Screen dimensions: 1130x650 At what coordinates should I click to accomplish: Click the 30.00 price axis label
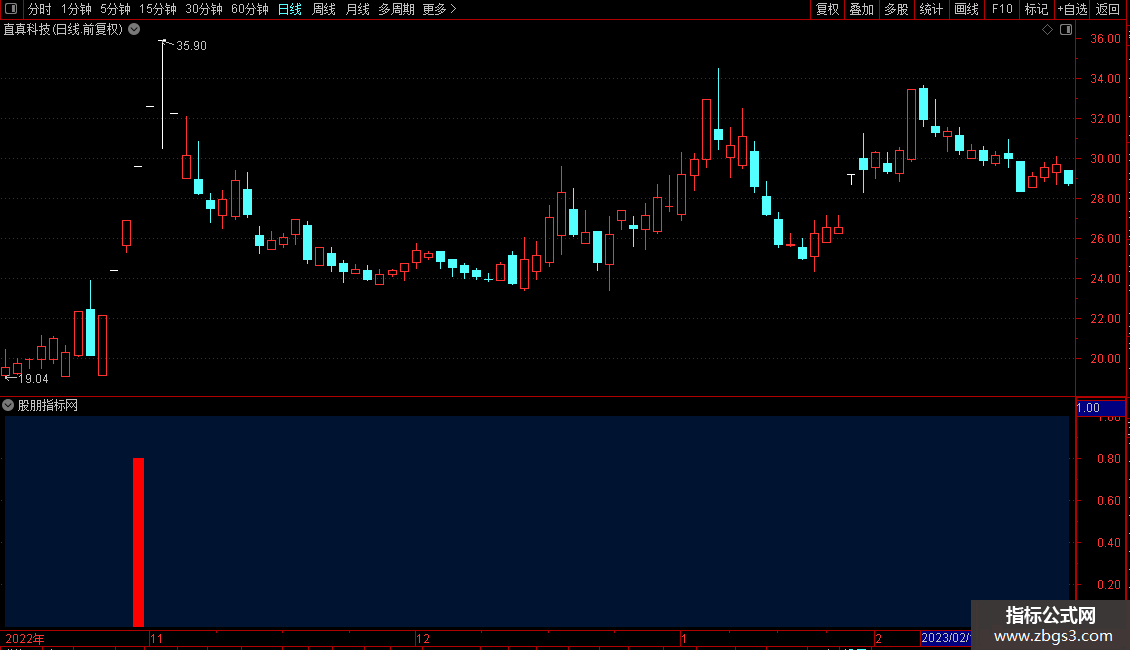1105,159
